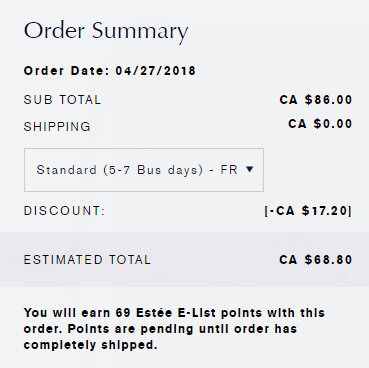This screenshot has height=368, width=369.
Task: Click the ESTIMATED TOTAL label
Action: [87, 260]
